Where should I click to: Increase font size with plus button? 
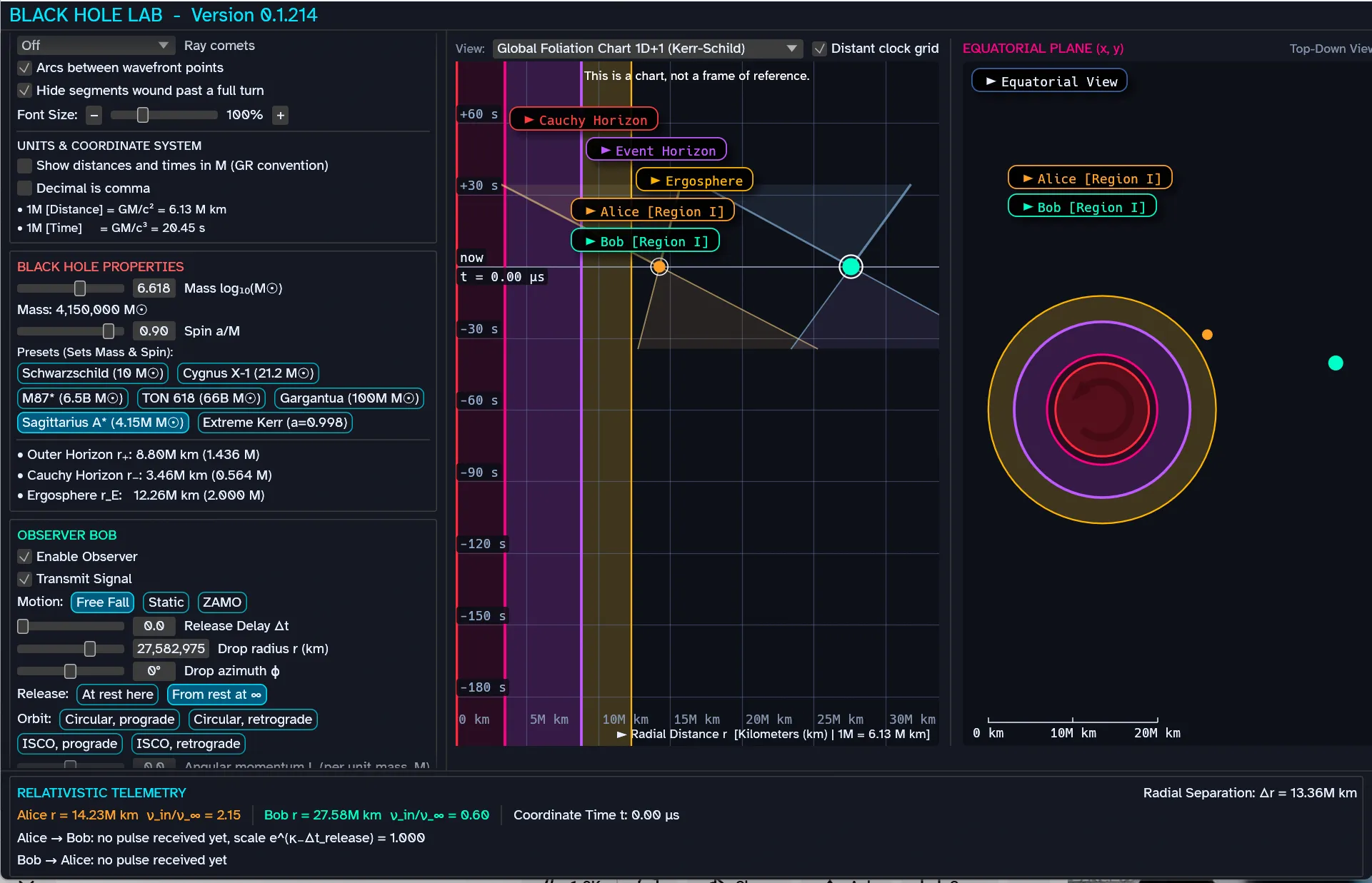[x=281, y=115]
